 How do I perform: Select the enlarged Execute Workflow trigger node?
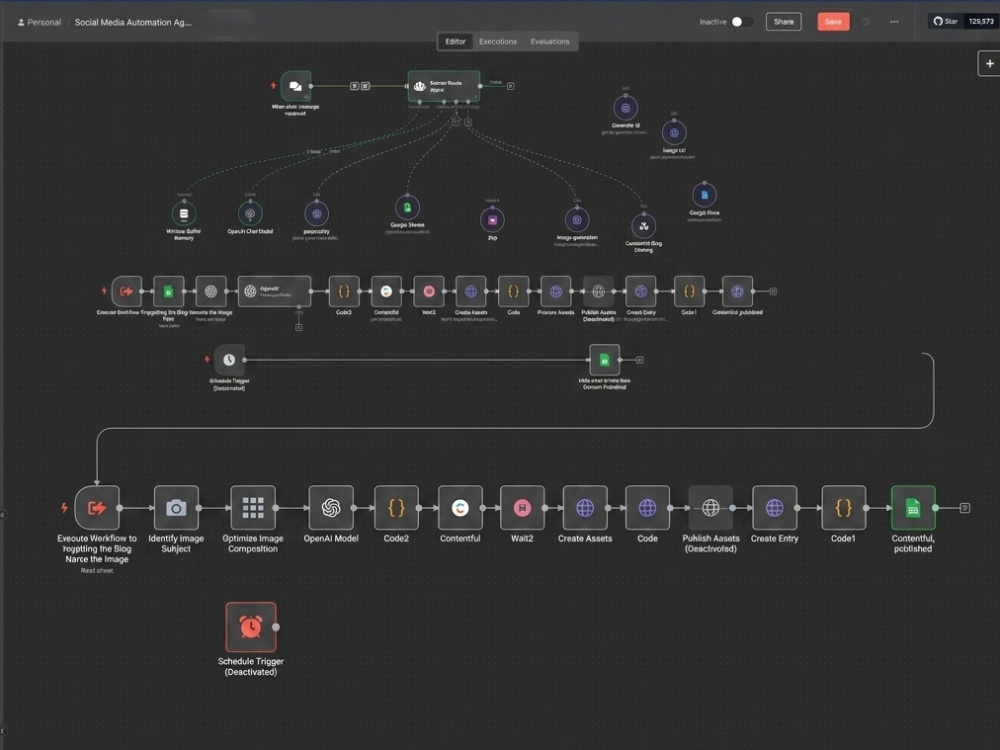coord(97,508)
